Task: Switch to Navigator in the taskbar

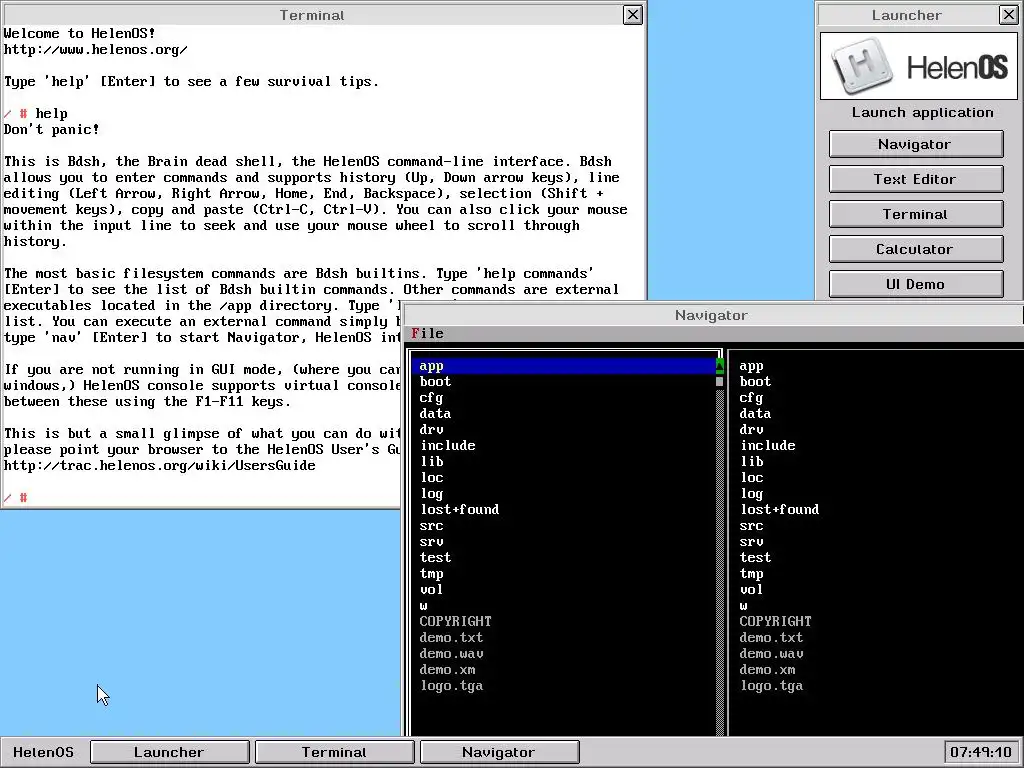Action: pos(499,752)
